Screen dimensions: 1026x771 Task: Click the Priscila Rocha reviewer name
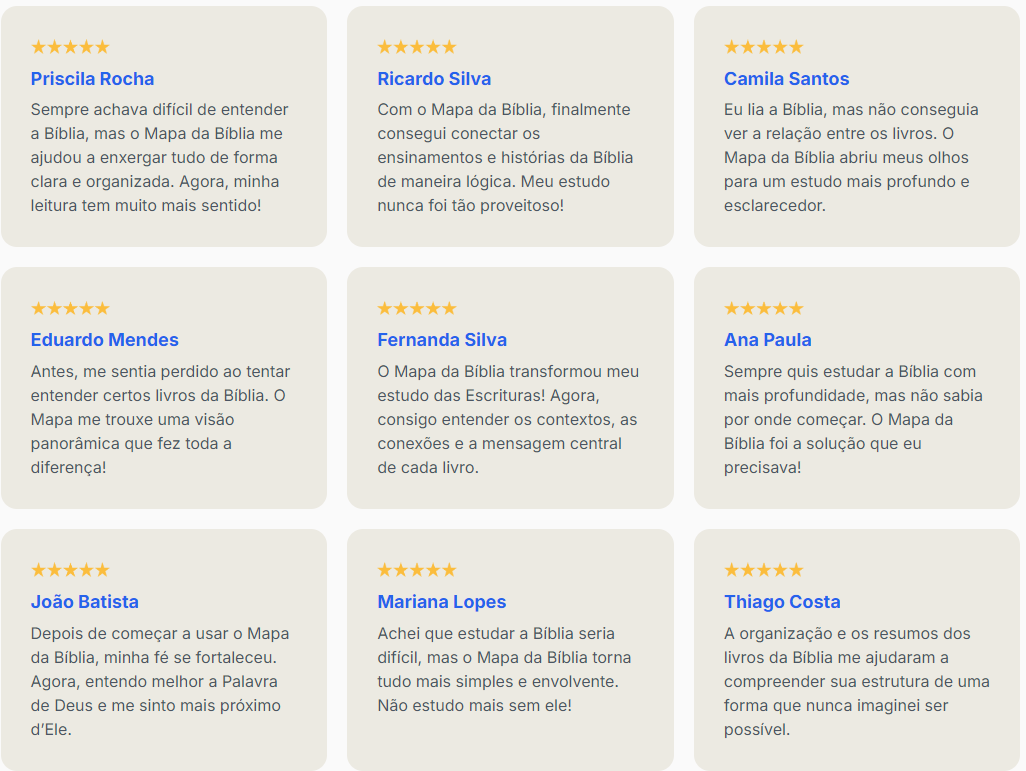[92, 79]
